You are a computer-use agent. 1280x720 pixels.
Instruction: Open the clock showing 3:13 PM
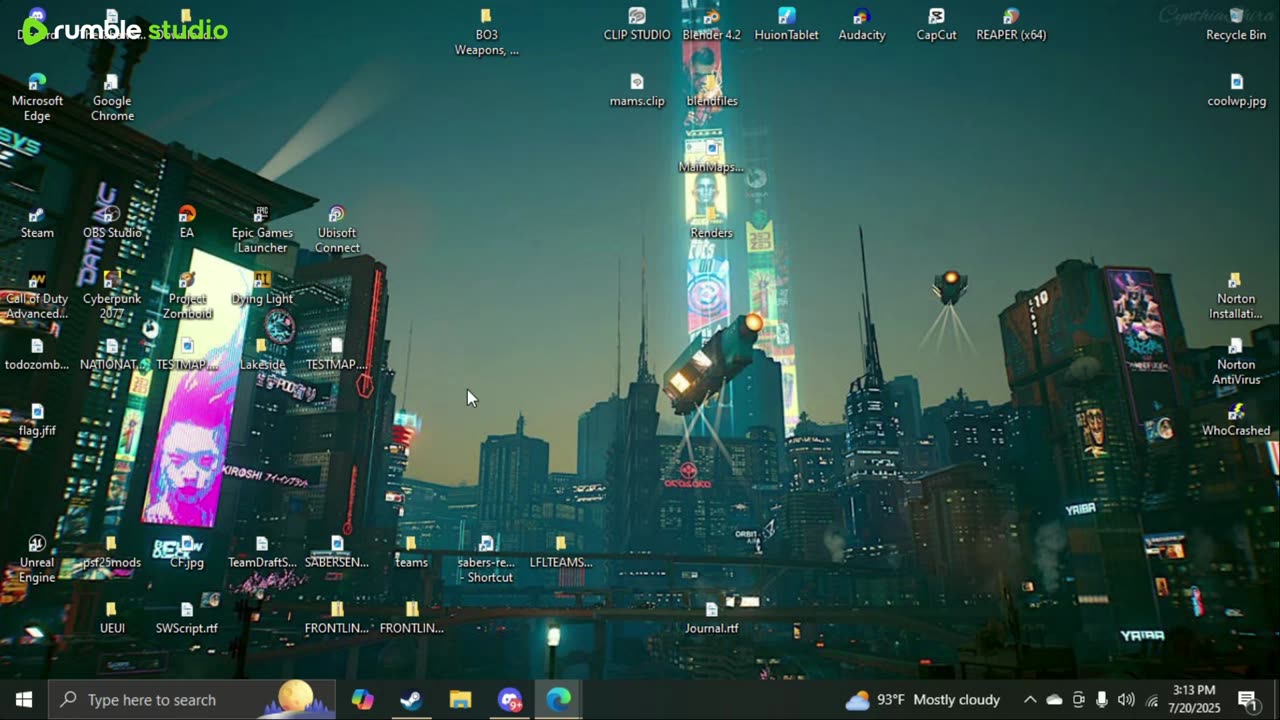click(1192, 699)
